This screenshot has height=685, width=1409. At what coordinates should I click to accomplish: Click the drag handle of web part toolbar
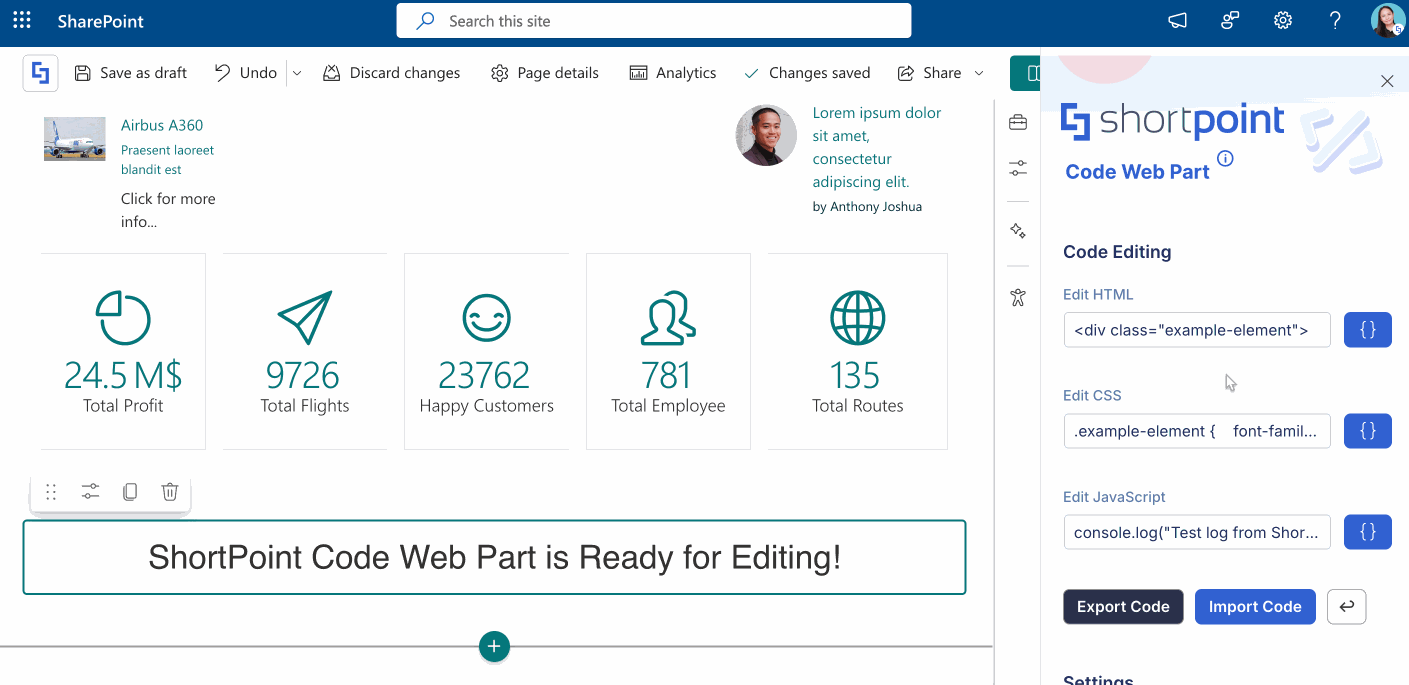[51, 491]
